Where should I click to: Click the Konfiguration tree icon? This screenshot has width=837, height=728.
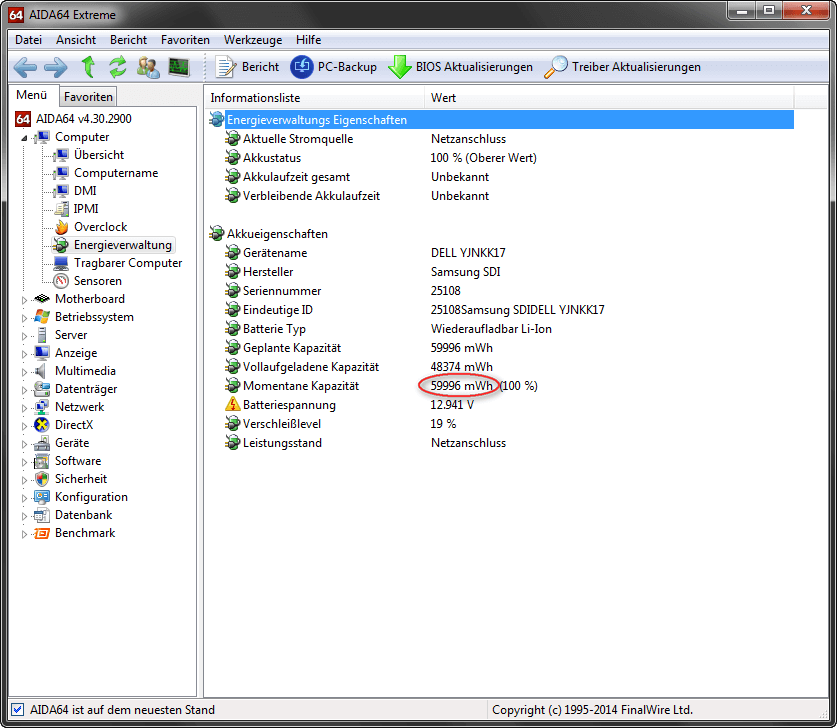[42, 497]
